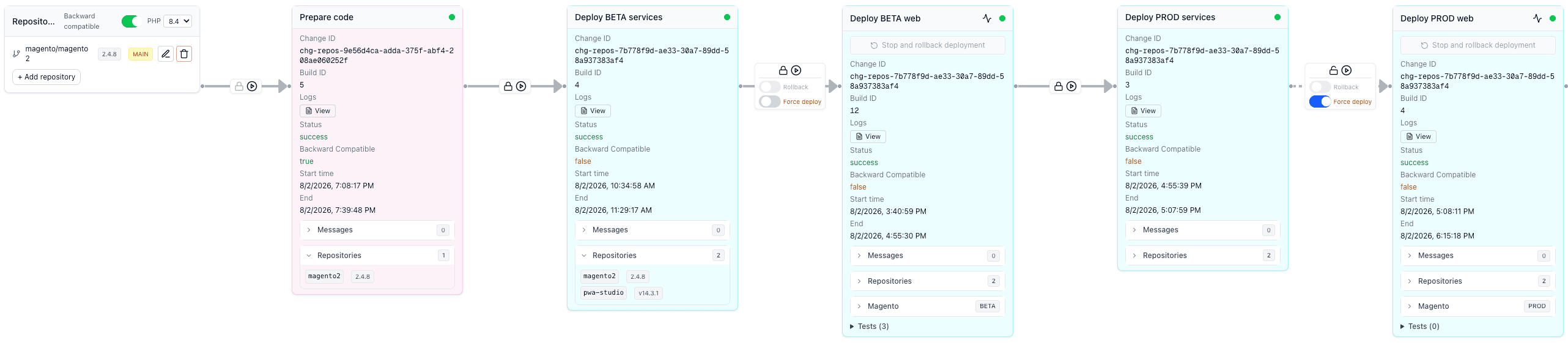View logs for Prepare code
The width and height of the screenshot is (1568, 343).
318,111
